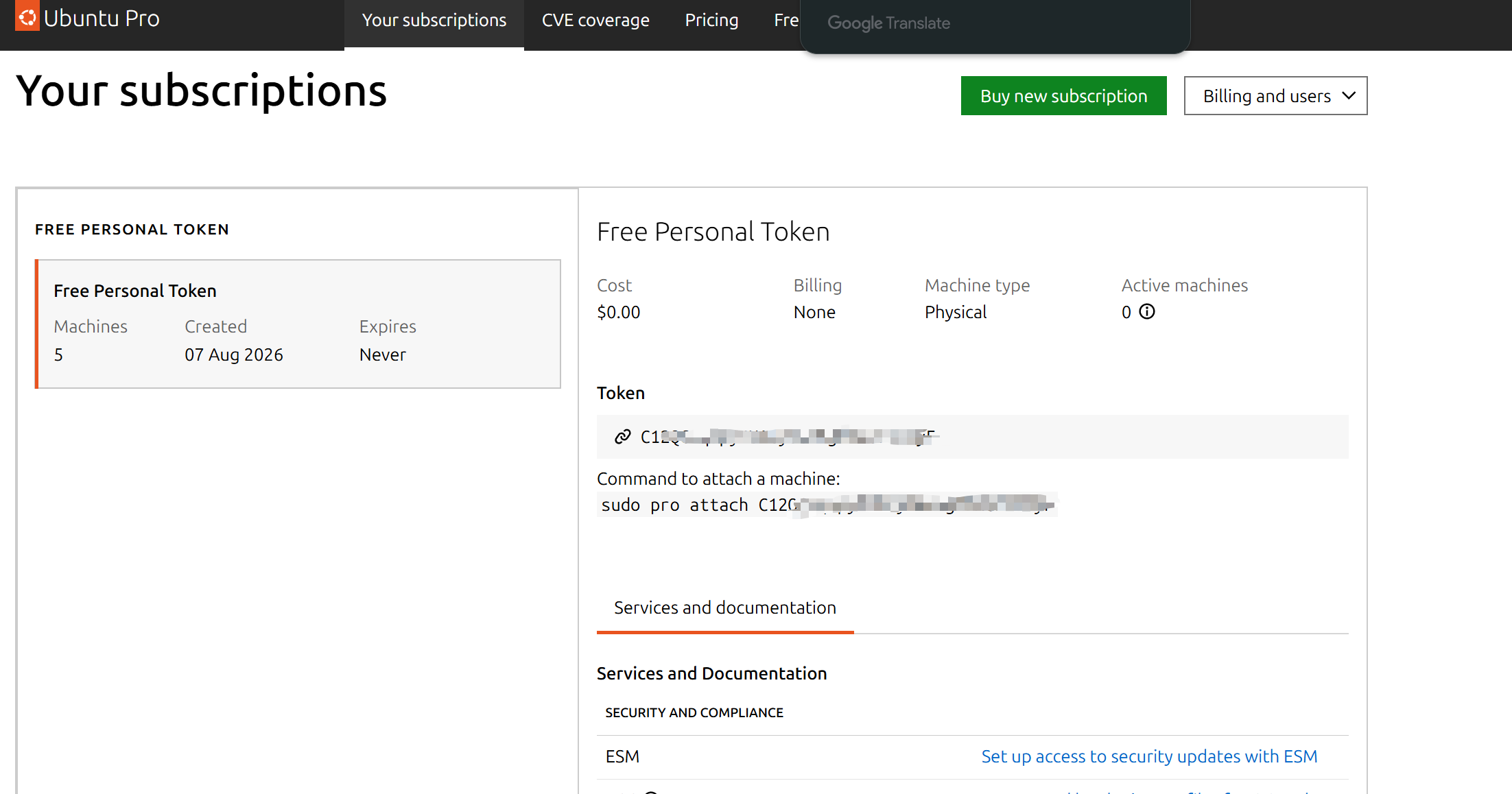Go to CVE coverage page

pos(595,21)
